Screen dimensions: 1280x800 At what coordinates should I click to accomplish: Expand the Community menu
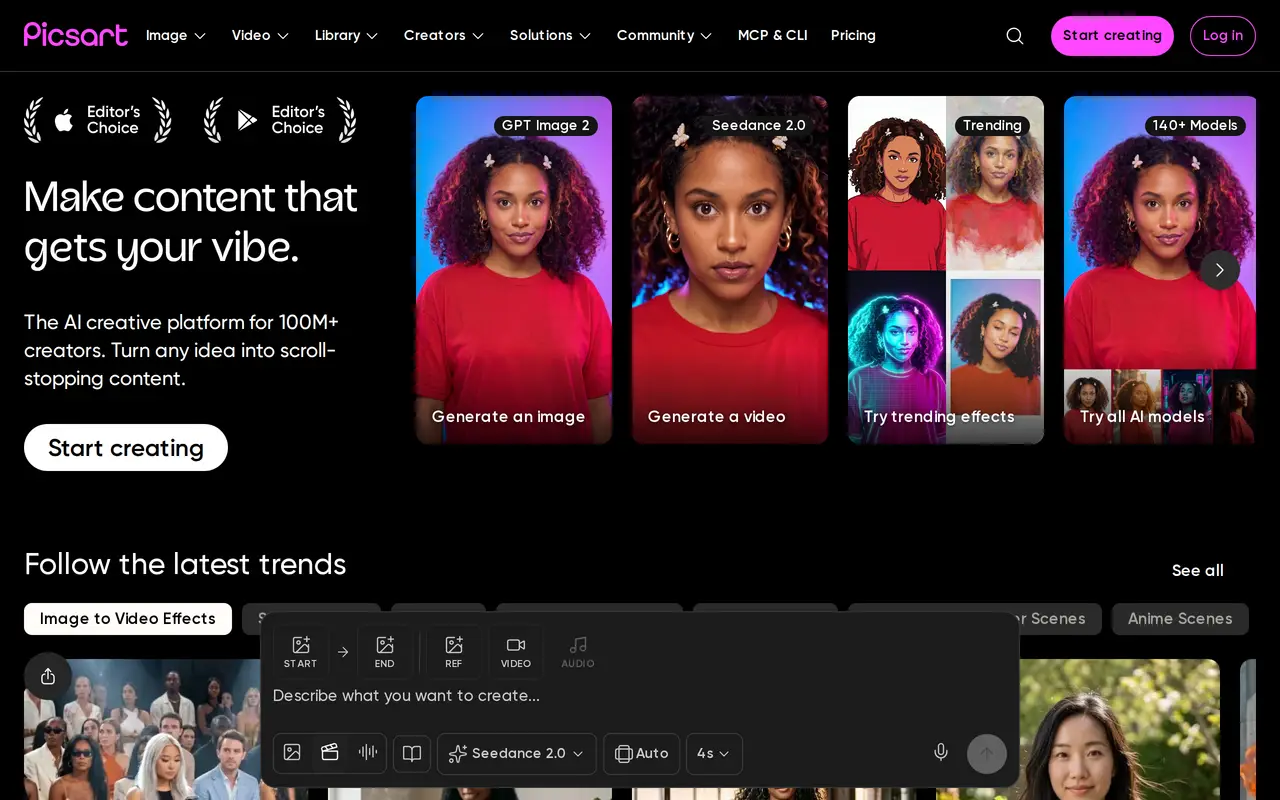[x=664, y=36]
